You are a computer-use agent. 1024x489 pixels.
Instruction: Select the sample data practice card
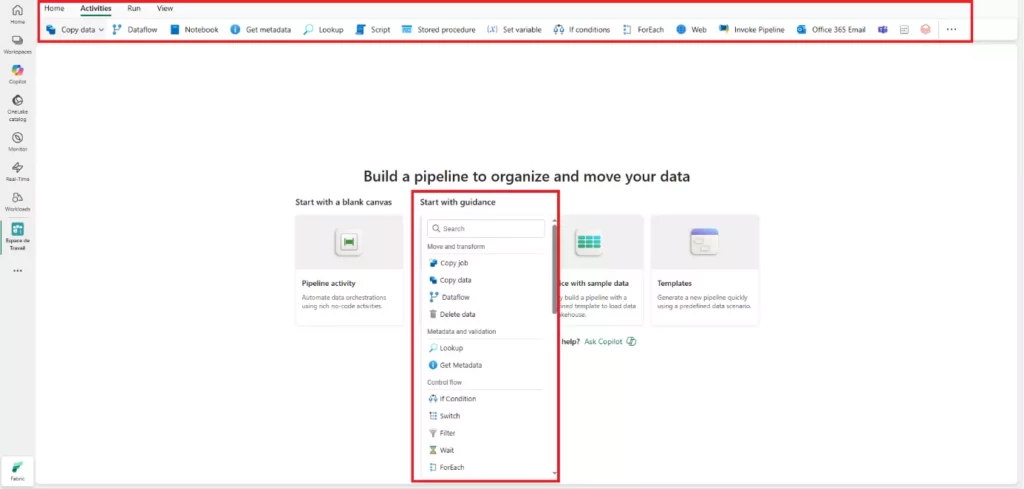(x=601, y=270)
